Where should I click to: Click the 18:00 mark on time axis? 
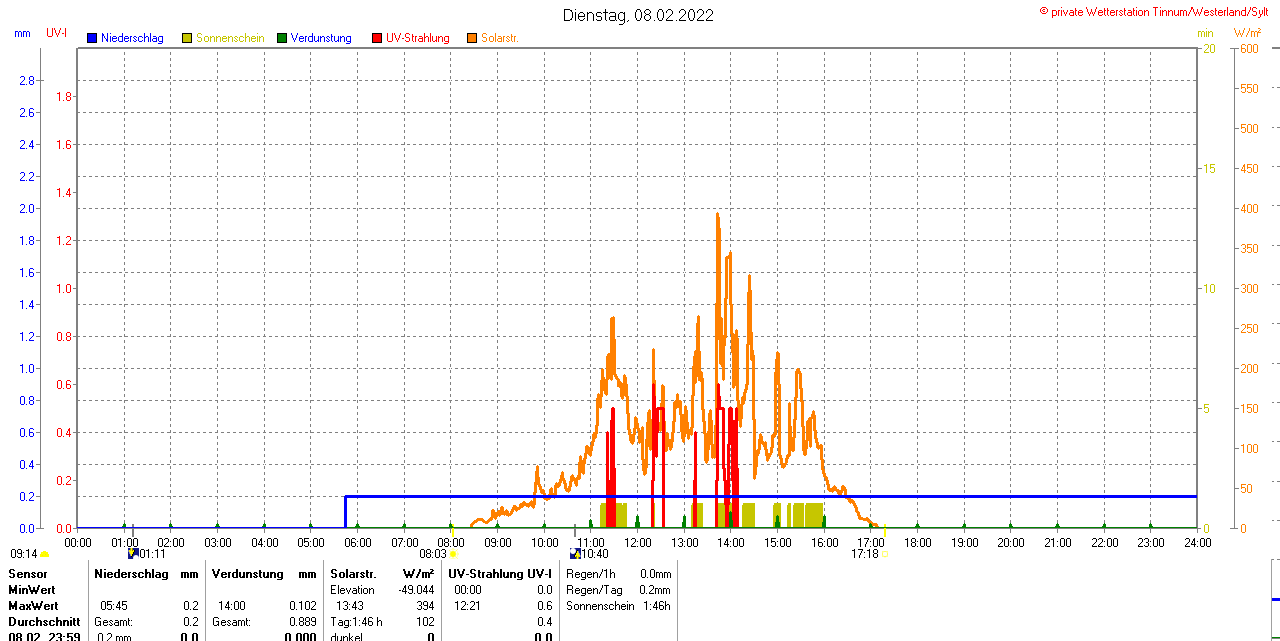[x=918, y=542]
